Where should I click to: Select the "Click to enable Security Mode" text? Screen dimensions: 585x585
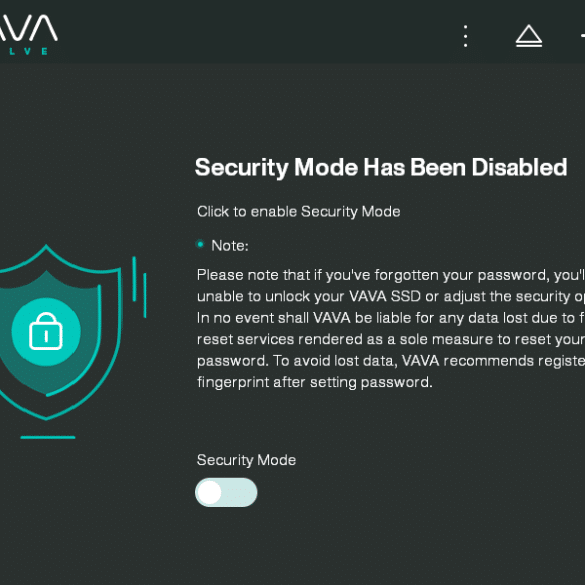click(x=298, y=212)
